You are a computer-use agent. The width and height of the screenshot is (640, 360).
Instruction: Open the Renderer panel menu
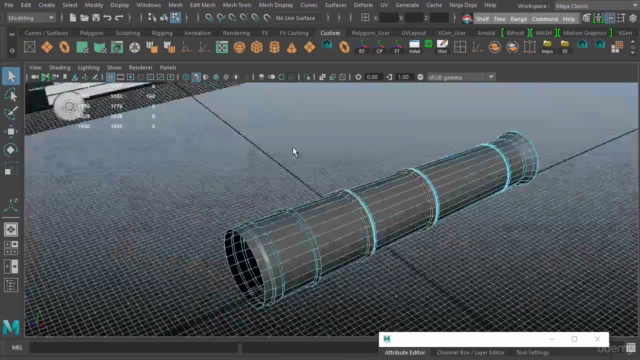[x=140, y=67]
